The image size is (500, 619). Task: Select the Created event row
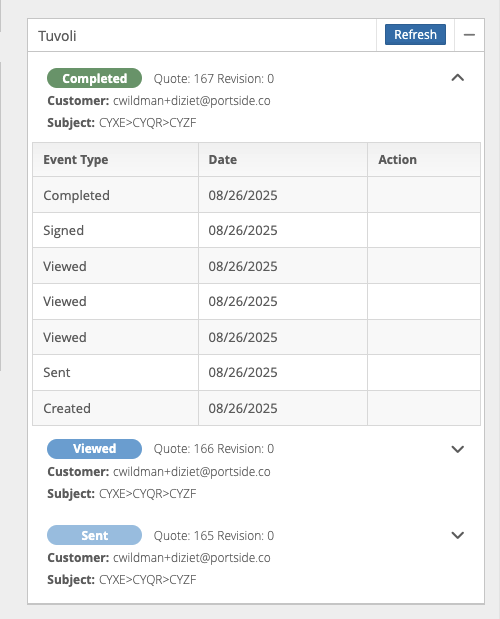coord(257,408)
